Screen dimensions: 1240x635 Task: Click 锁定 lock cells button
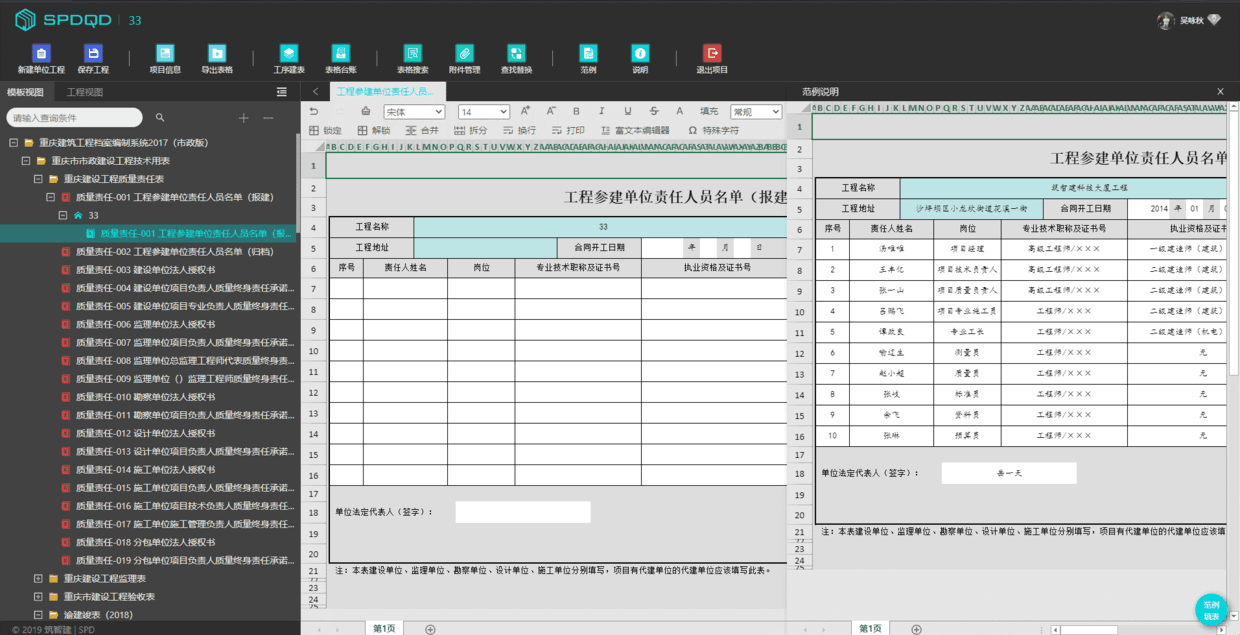[325, 130]
